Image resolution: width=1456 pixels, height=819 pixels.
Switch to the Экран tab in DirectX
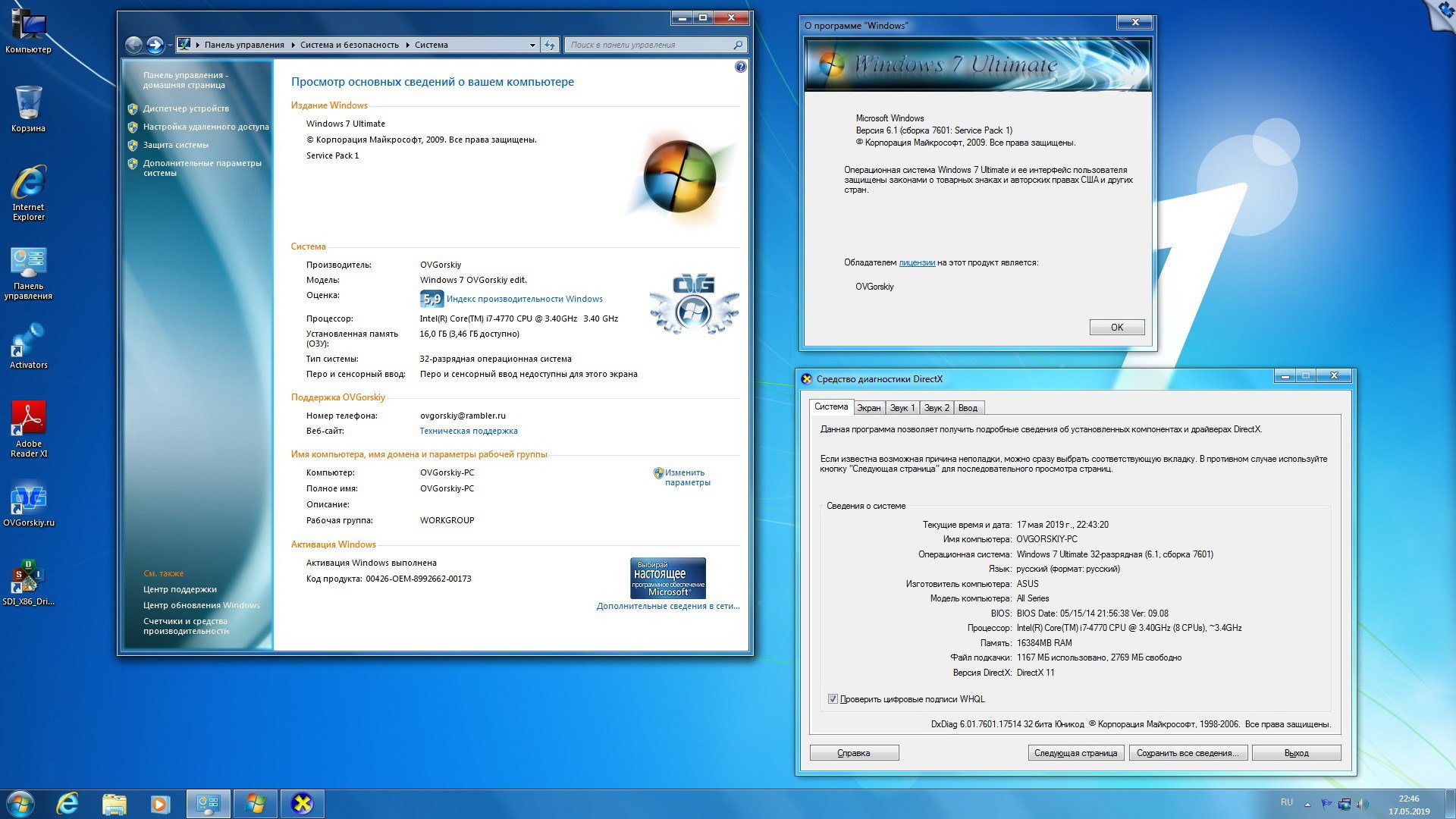tap(869, 408)
